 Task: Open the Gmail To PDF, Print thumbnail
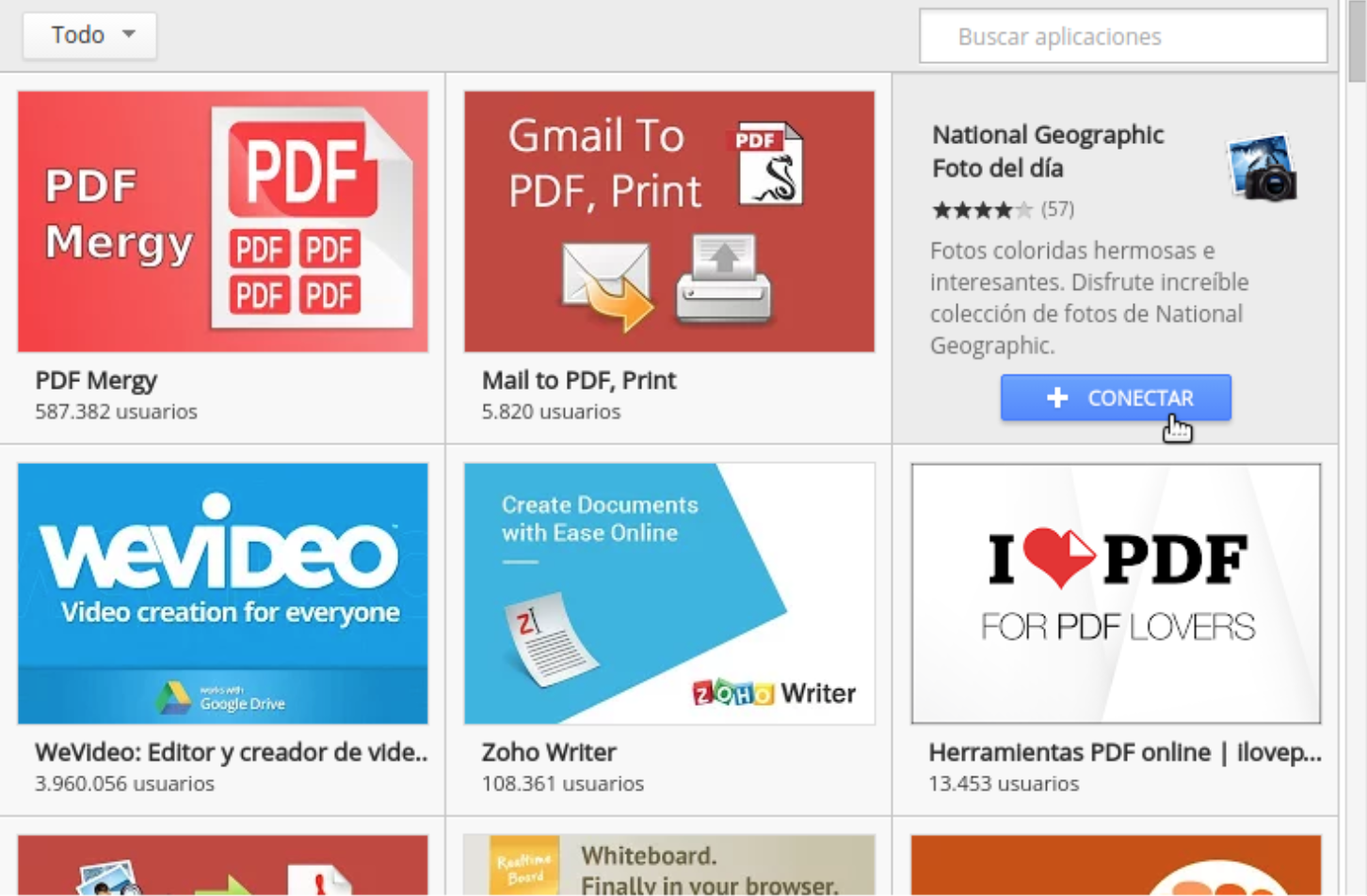pos(669,221)
